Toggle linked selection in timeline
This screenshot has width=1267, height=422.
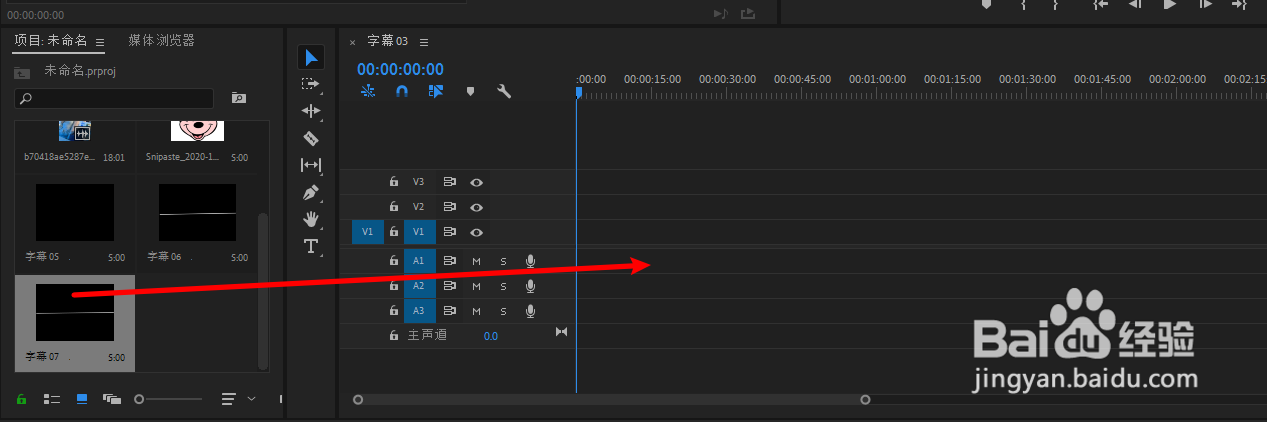435,91
